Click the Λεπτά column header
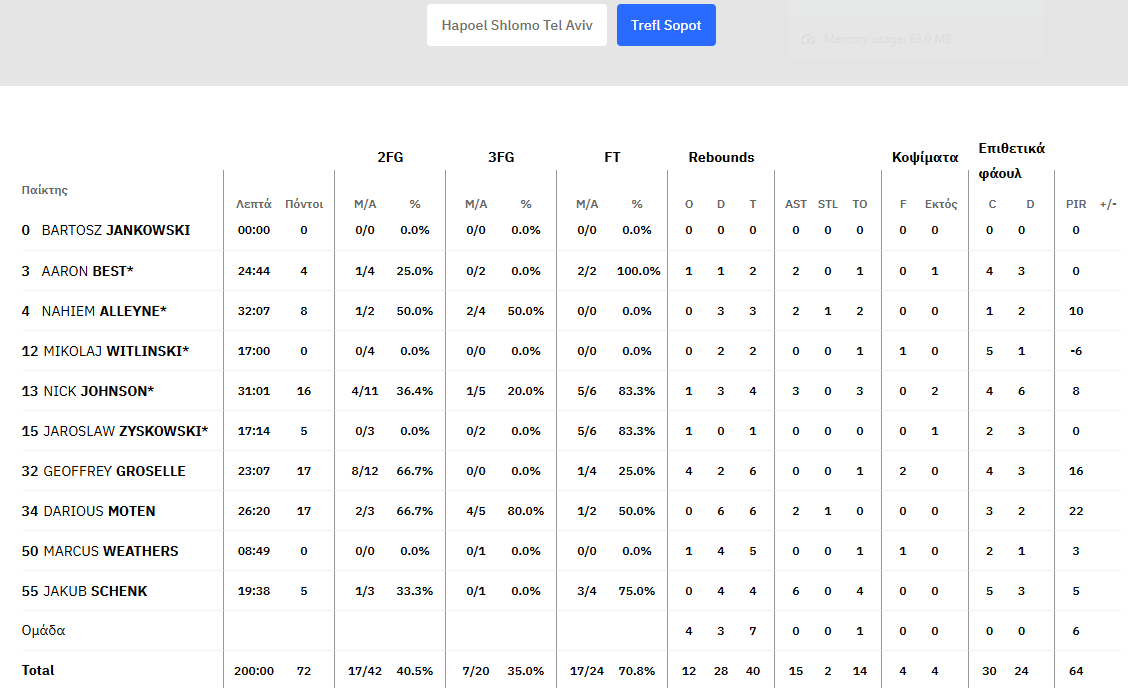The height and width of the screenshot is (688, 1128). (254, 204)
